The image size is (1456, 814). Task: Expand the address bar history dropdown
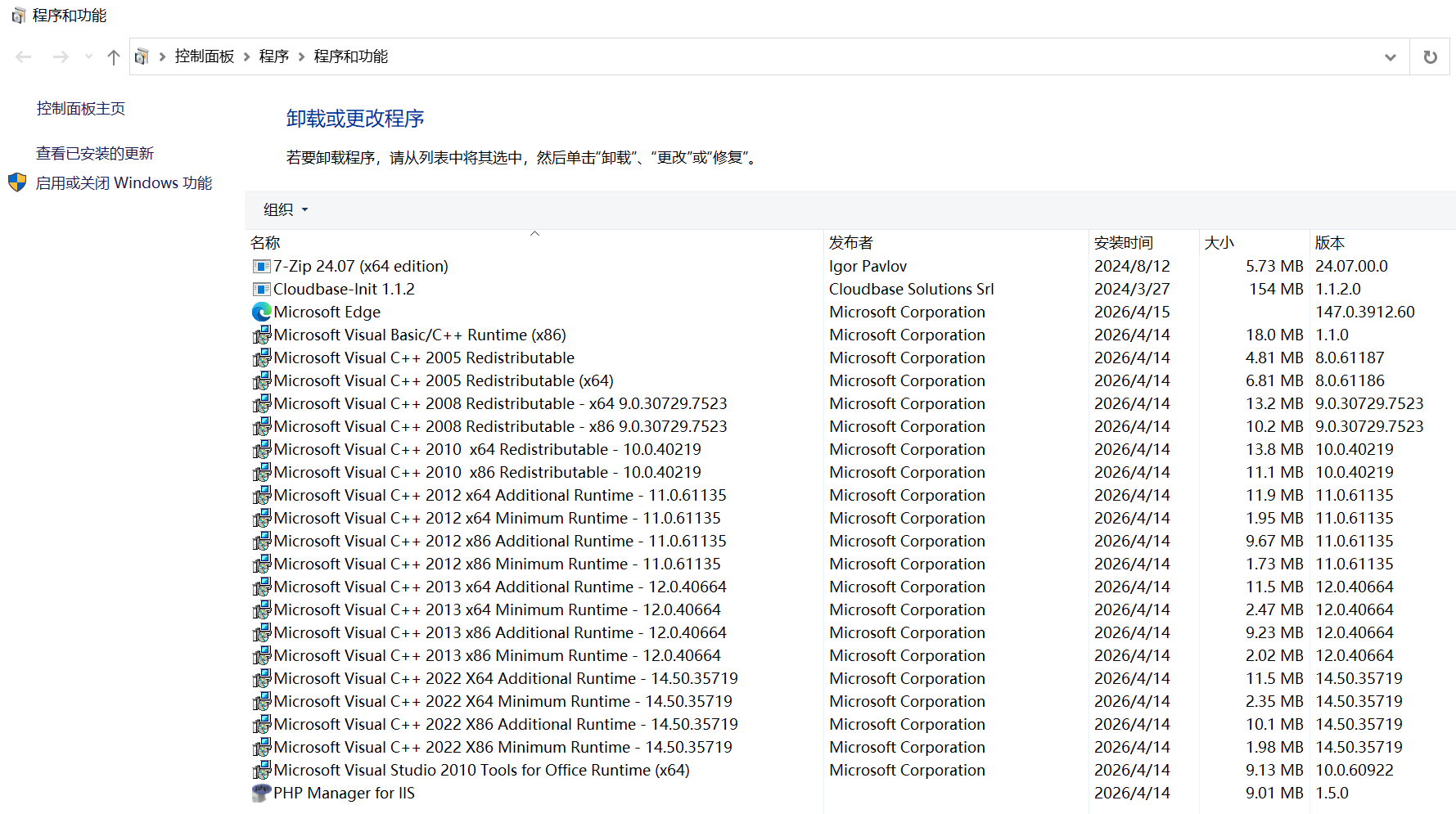coord(1390,56)
